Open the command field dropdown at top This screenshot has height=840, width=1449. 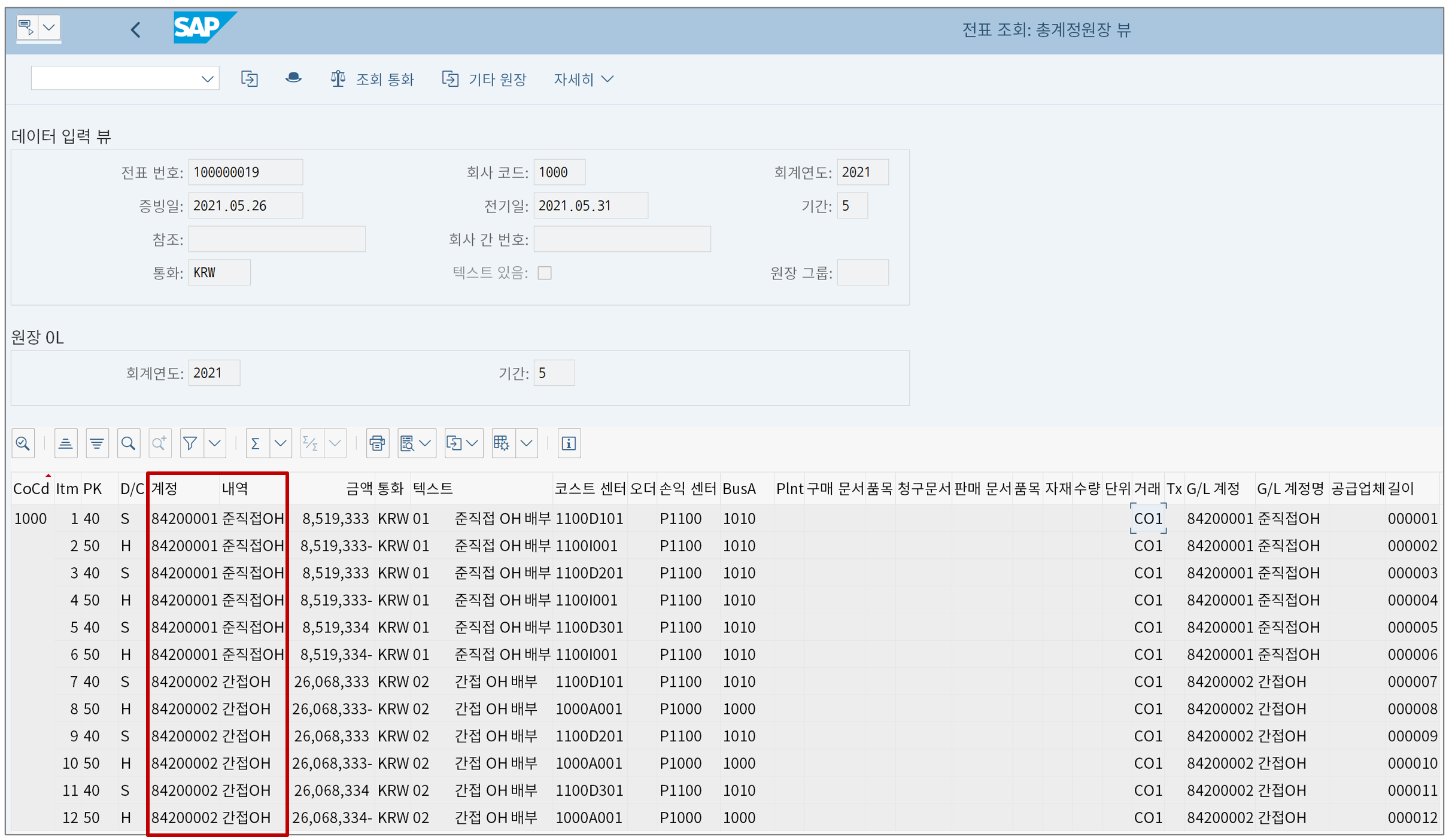pos(207,78)
